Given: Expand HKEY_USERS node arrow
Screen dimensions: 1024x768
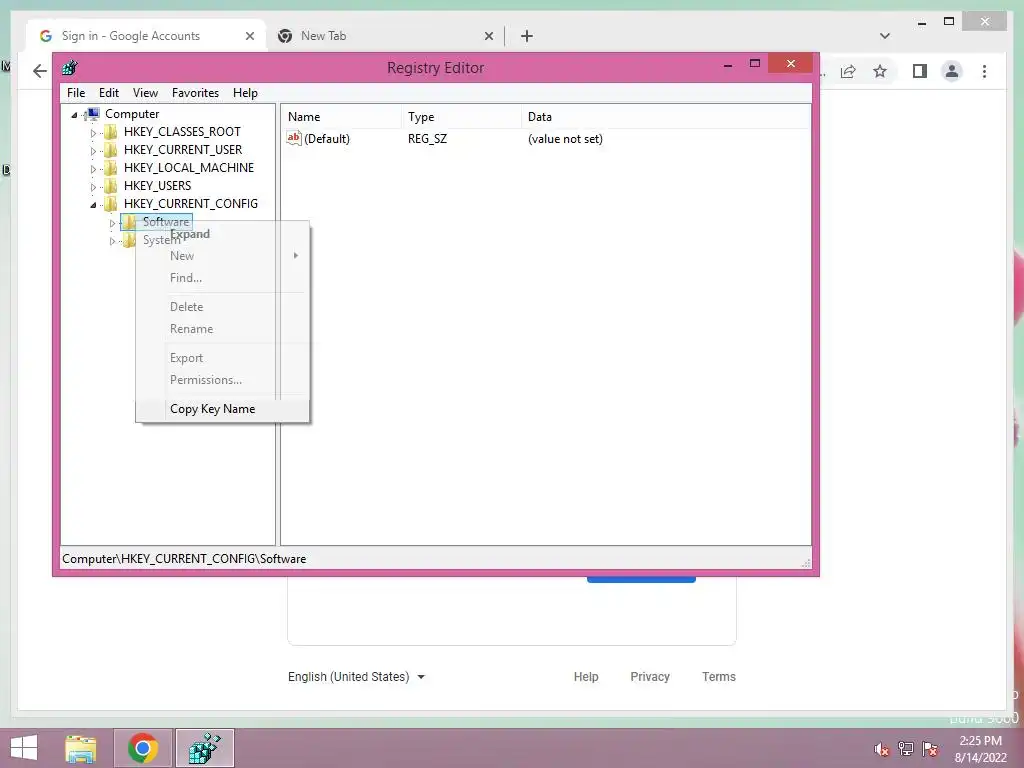Looking at the screenshot, I should click(93, 187).
